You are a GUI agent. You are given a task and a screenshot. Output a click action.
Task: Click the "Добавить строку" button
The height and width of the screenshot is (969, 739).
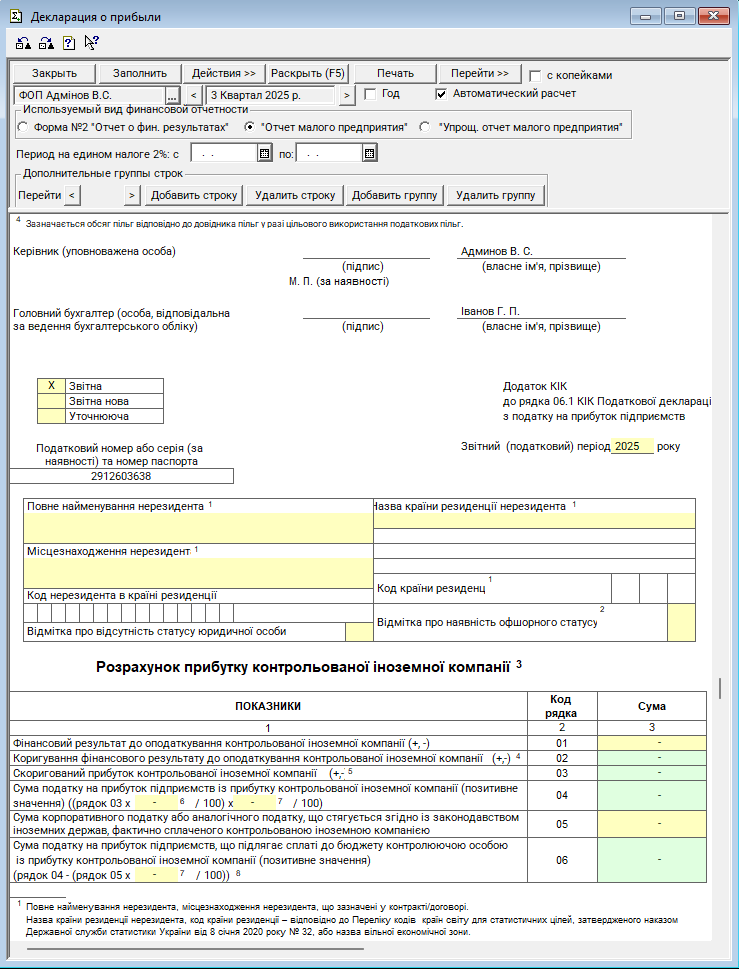click(x=194, y=195)
